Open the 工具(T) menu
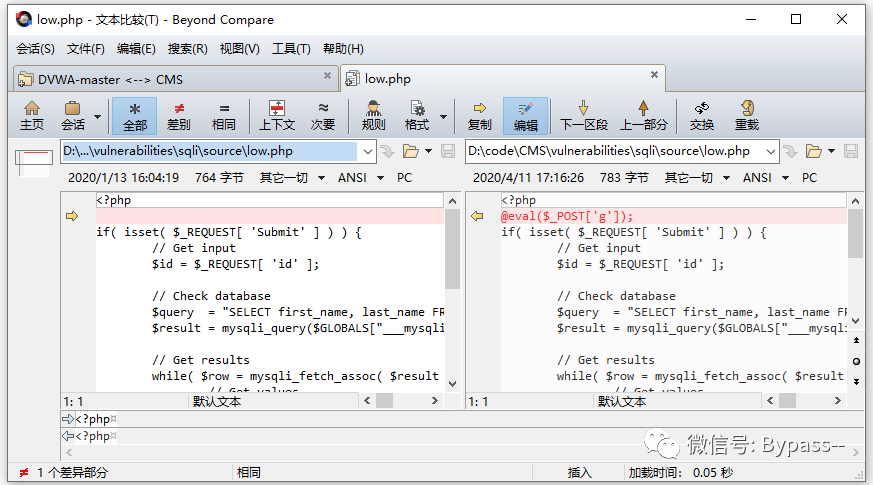Viewport: 873px width, 485px height. pyautogui.click(x=291, y=49)
